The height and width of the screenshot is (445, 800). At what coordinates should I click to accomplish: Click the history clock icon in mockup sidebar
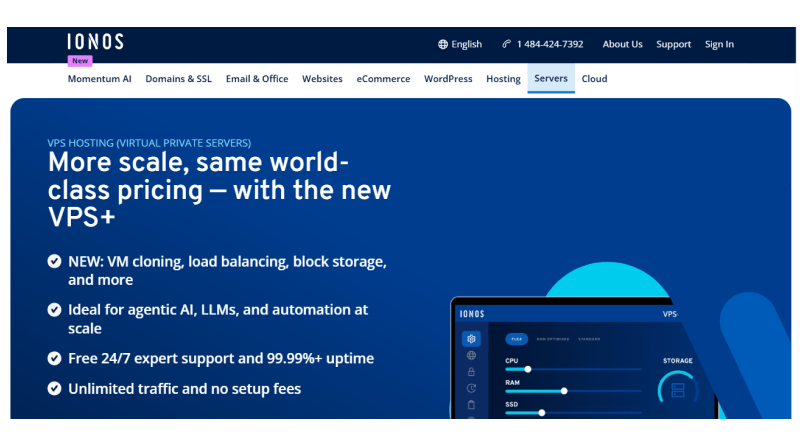pos(471,388)
